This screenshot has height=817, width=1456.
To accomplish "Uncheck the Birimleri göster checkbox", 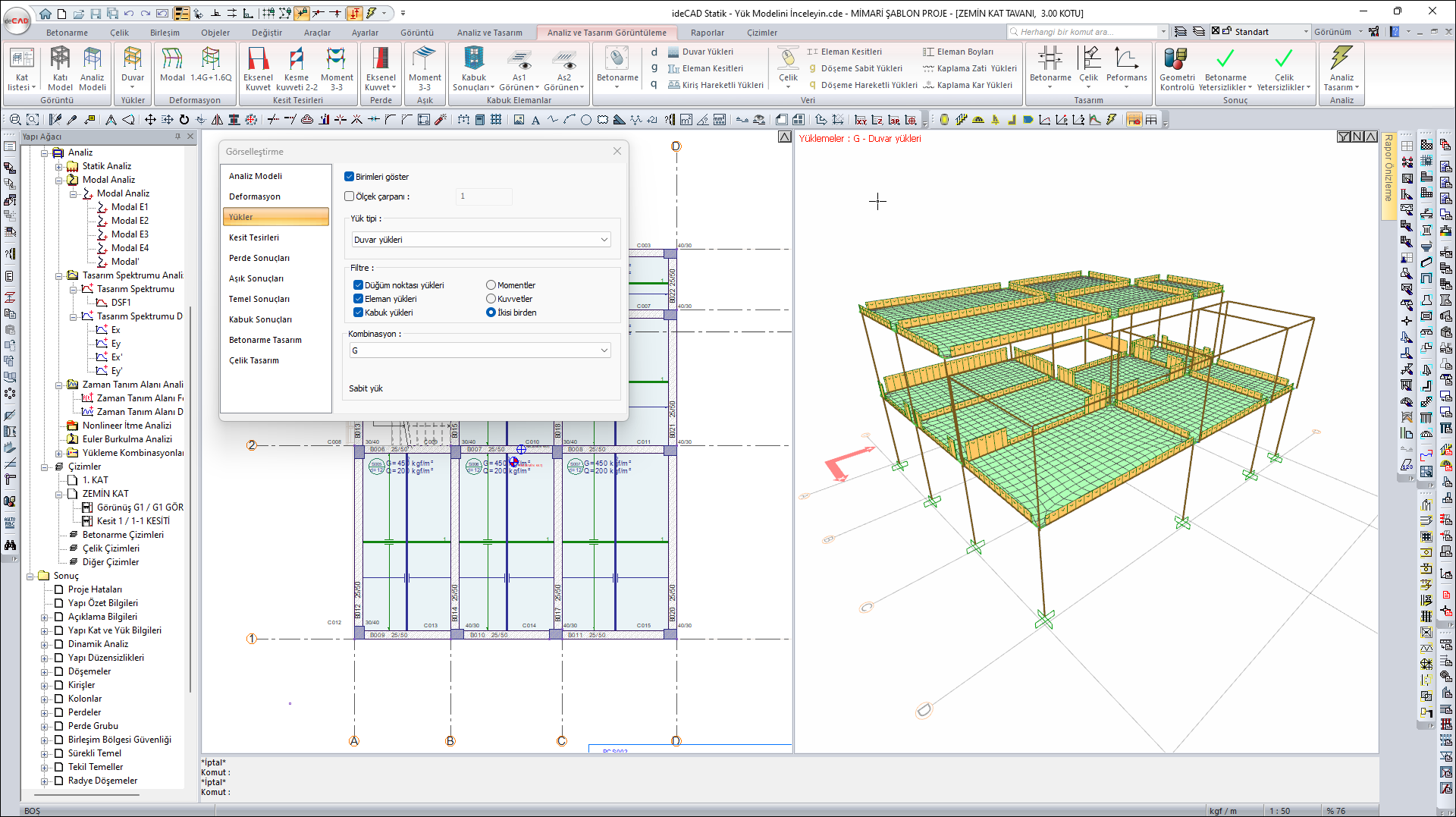I will click(350, 177).
